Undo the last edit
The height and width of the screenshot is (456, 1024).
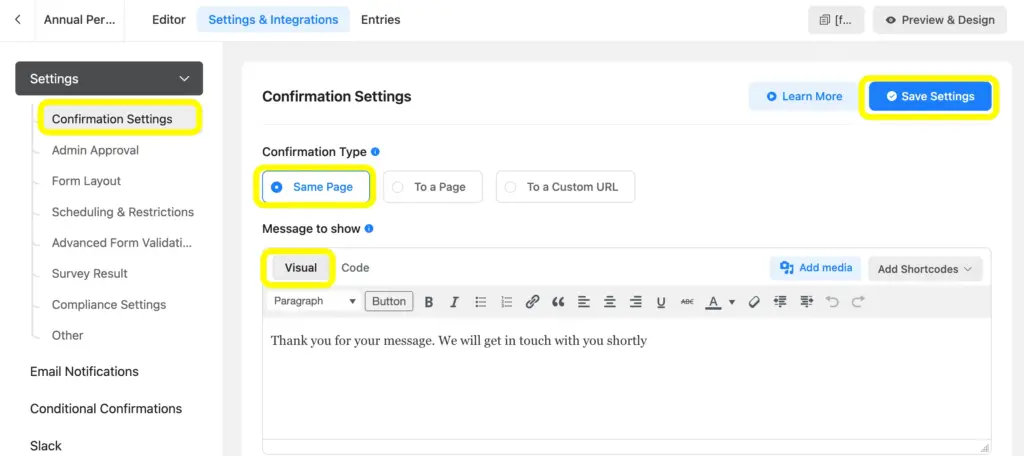pyautogui.click(x=832, y=302)
